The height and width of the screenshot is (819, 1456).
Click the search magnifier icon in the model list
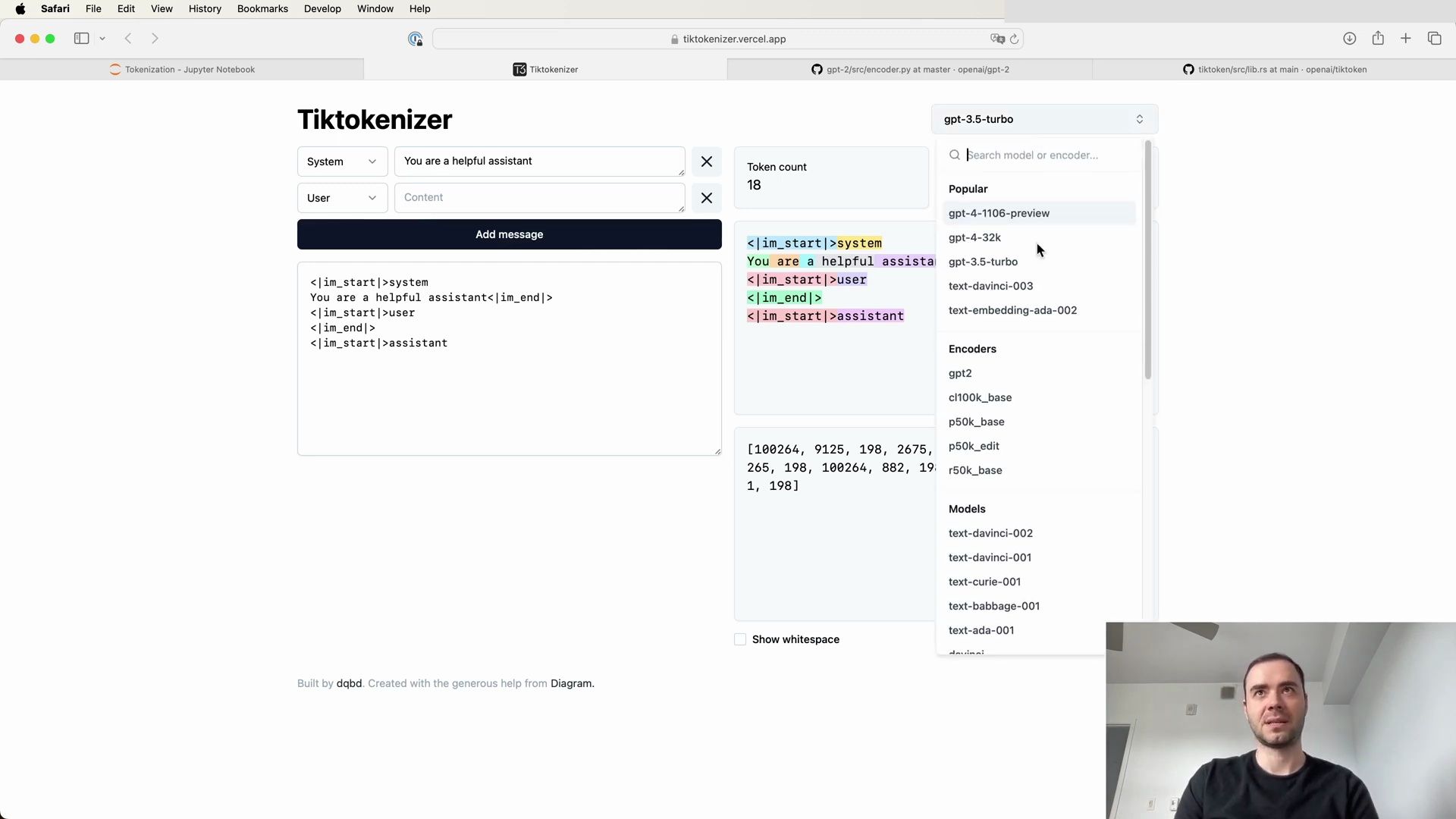[955, 155]
